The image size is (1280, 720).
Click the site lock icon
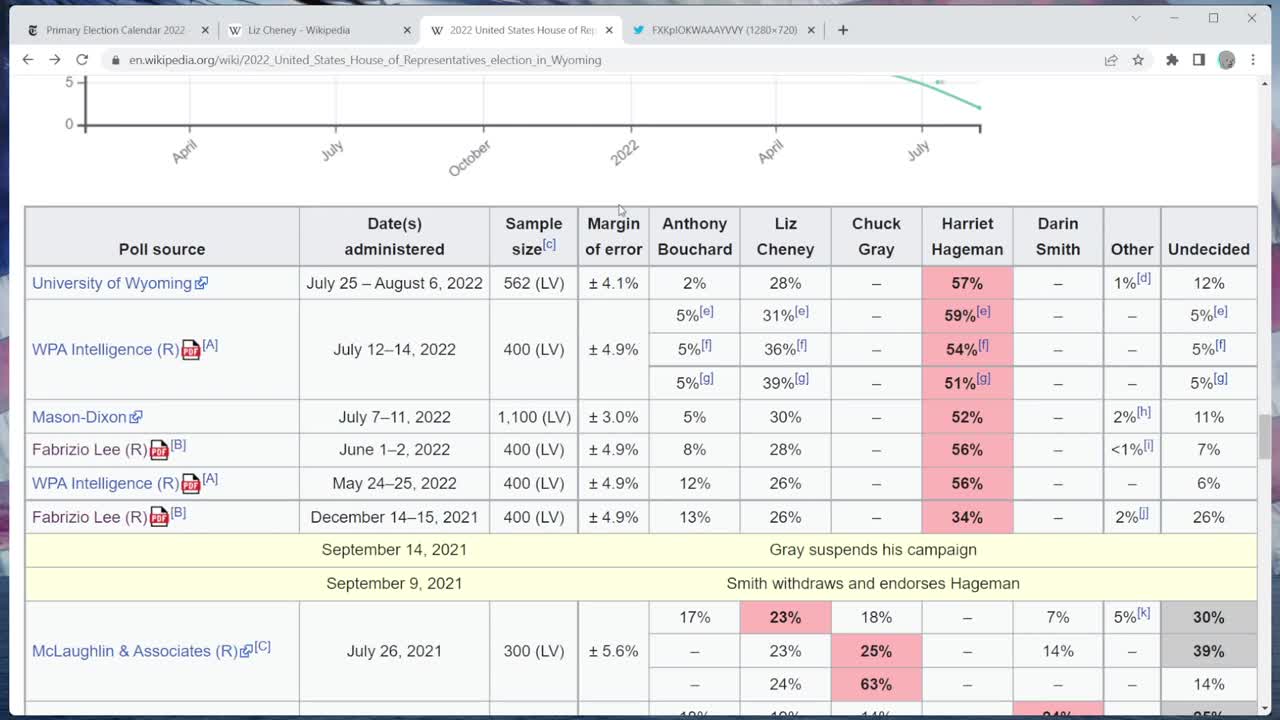click(115, 60)
